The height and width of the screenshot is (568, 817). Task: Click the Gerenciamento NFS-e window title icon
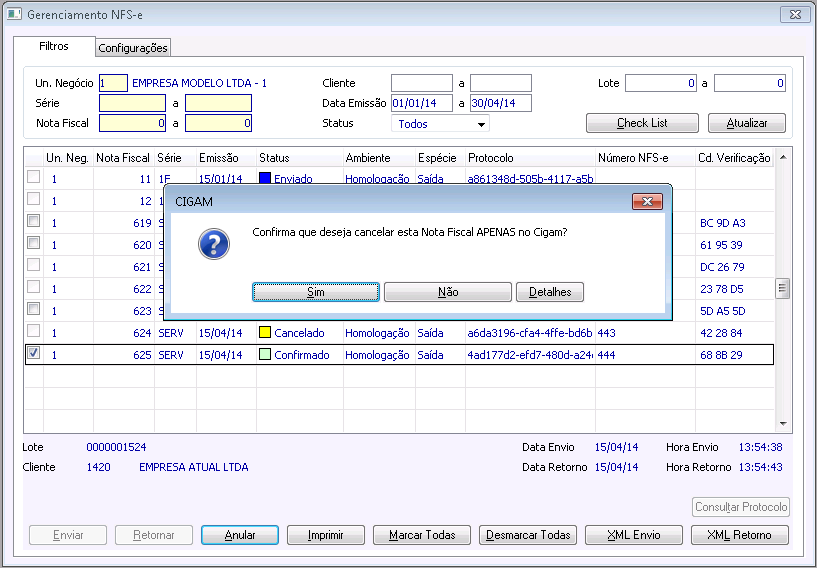[14, 14]
